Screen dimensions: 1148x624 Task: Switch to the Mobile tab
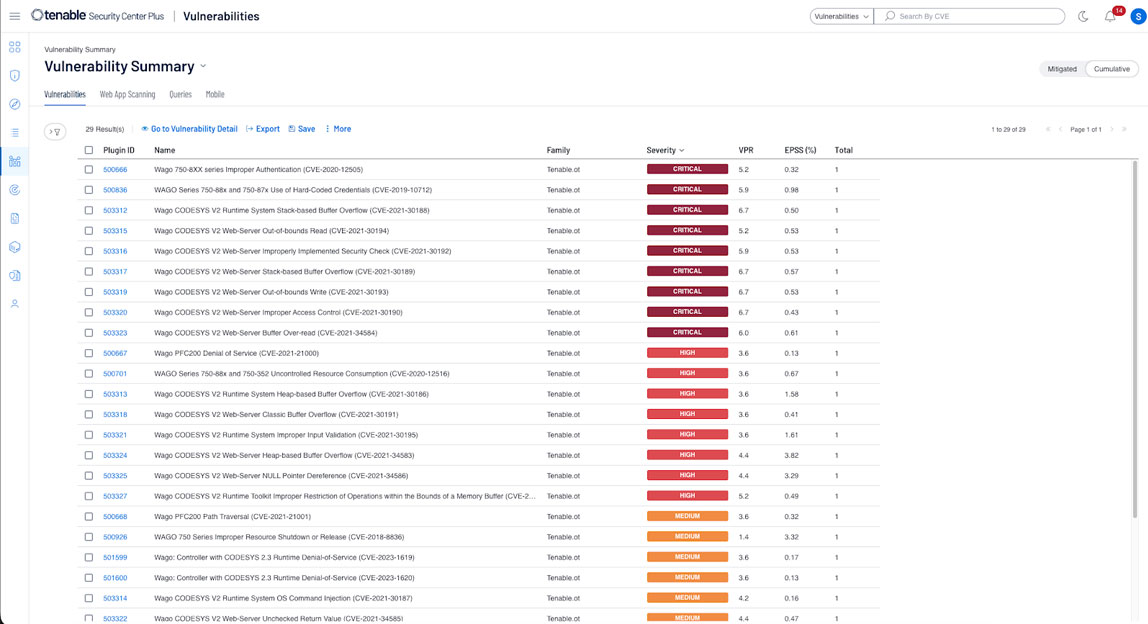215,94
